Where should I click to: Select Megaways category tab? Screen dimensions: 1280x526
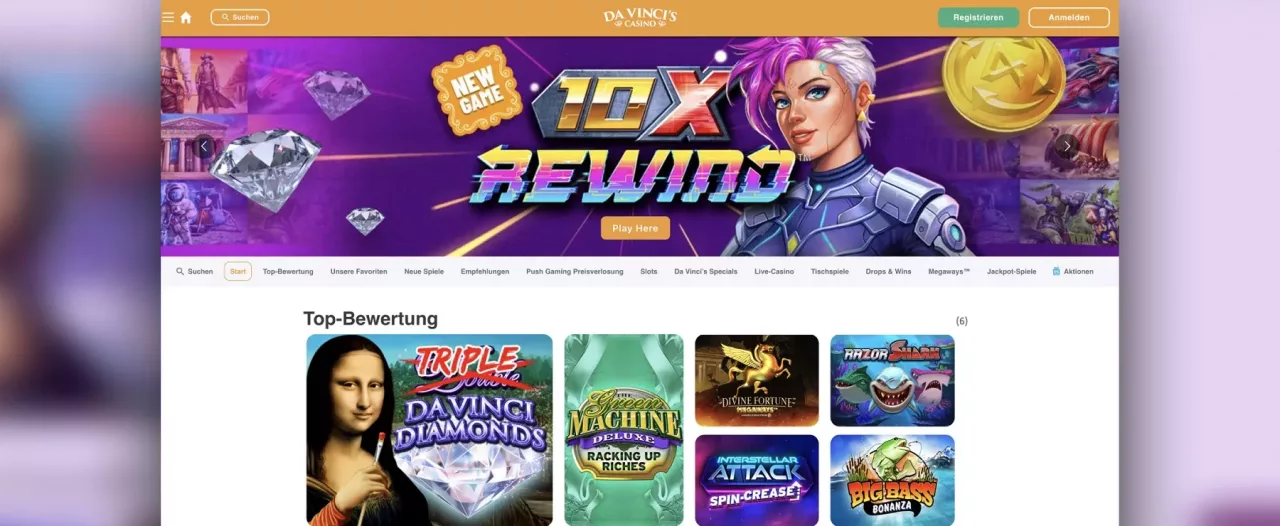click(x=949, y=271)
